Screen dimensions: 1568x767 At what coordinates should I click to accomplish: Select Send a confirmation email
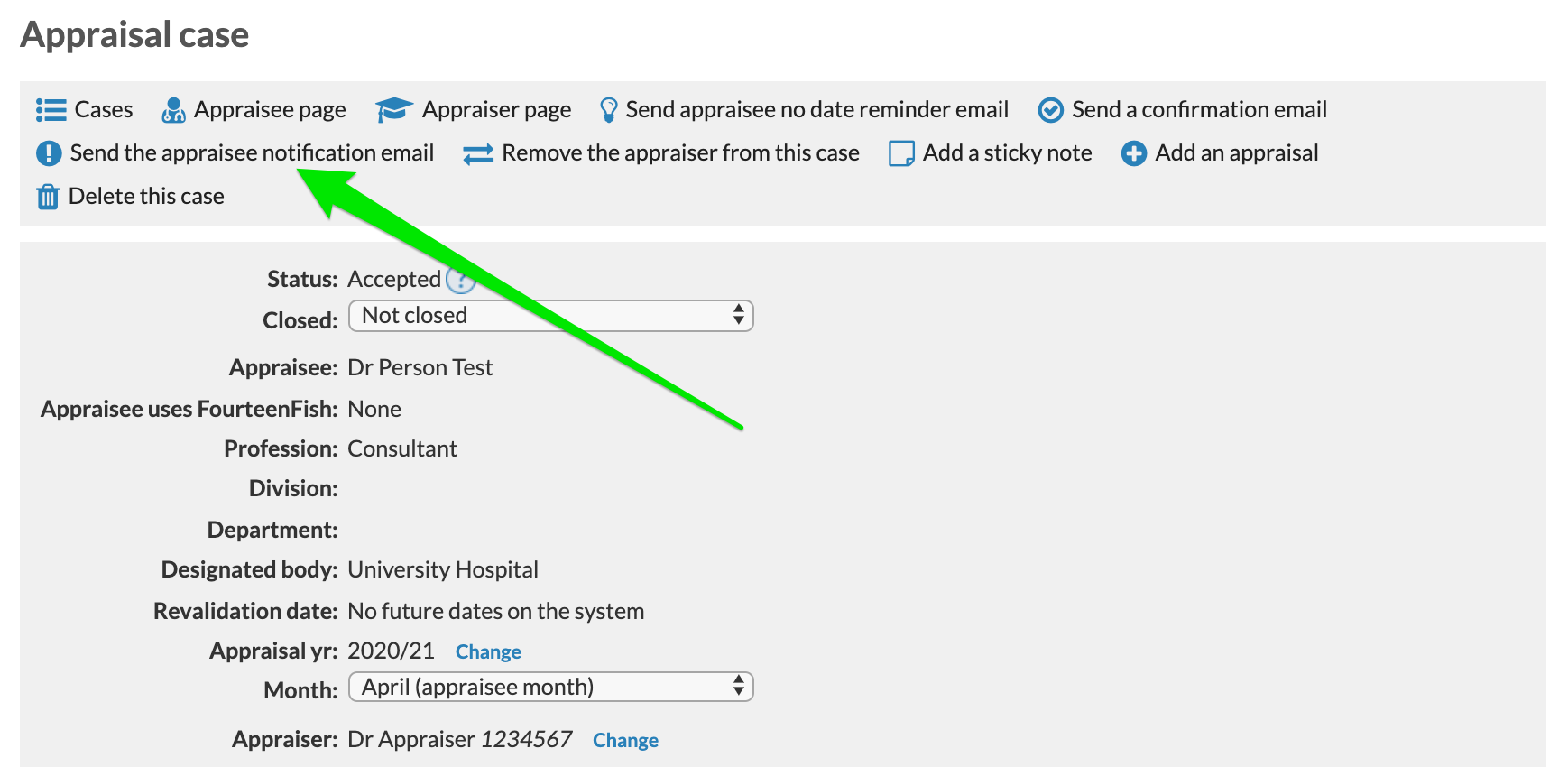click(1199, 110)
